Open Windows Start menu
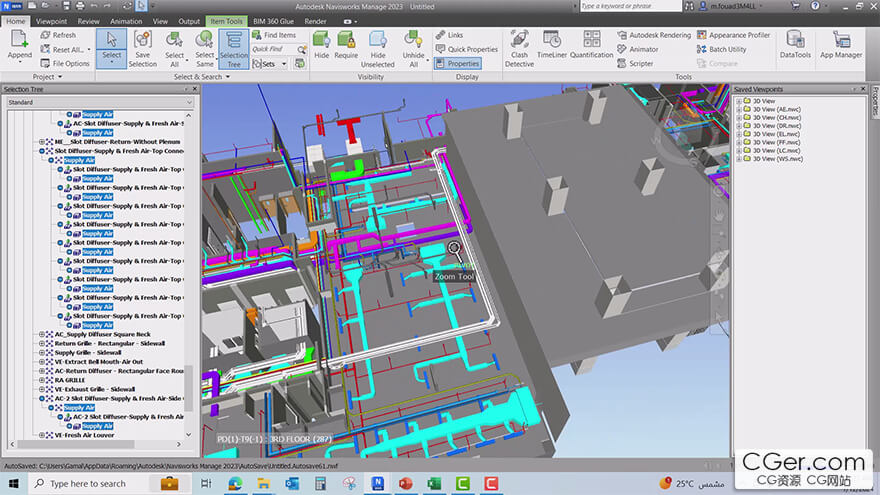Image resolution: width=880 pixels, height=495 pixels. 13,483
